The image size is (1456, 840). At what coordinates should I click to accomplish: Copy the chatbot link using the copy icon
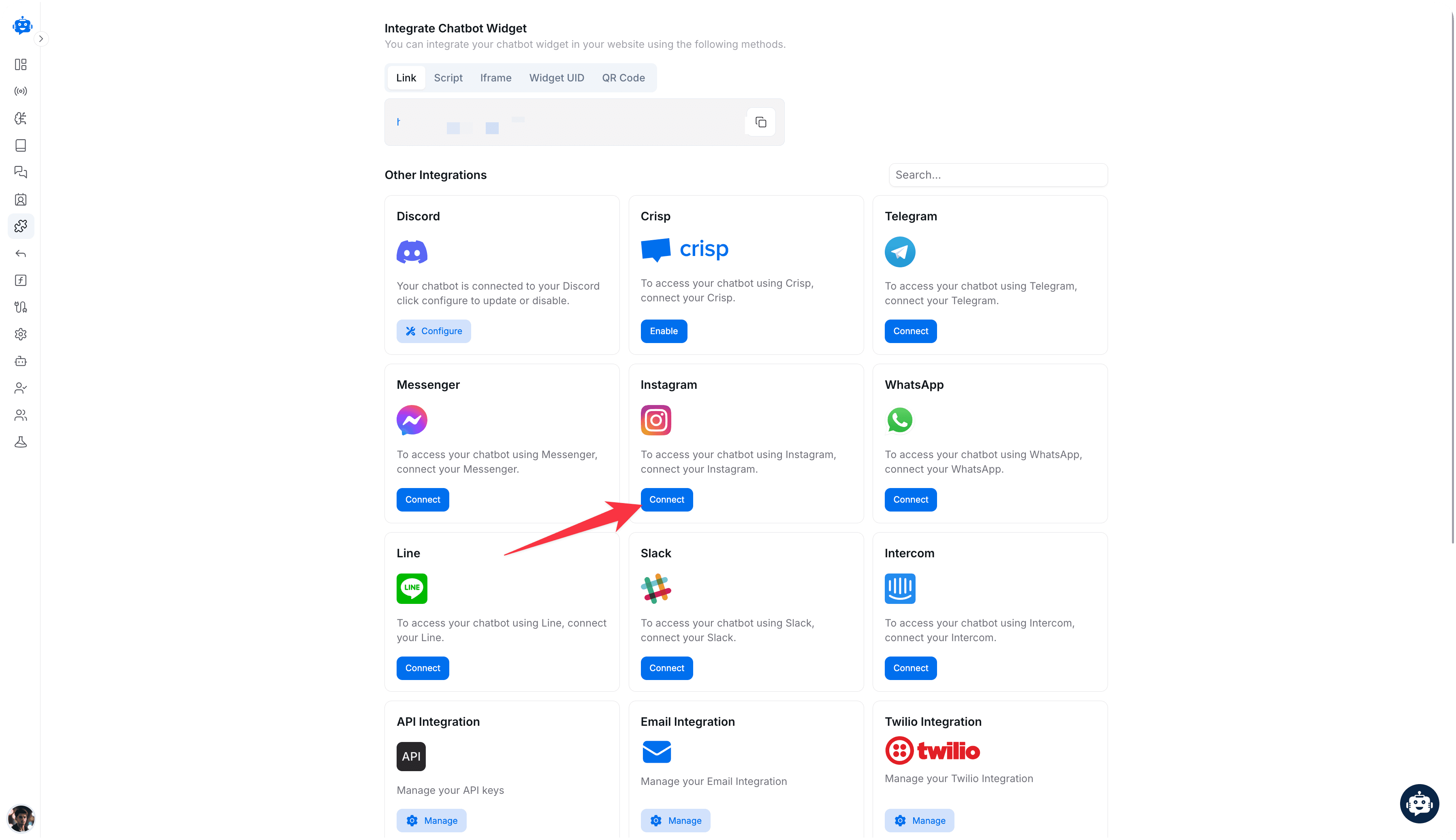point(760,122)
